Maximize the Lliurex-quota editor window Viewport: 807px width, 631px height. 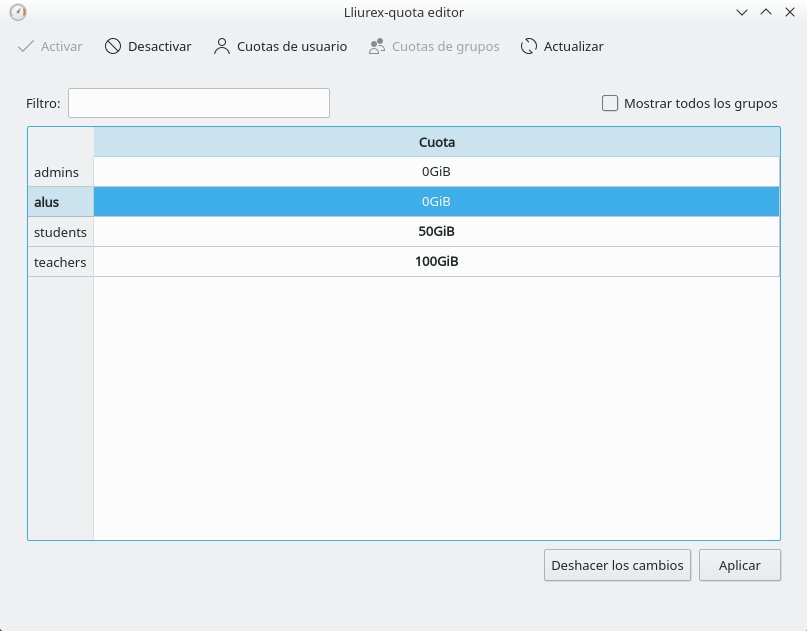[x=766, y=12]
